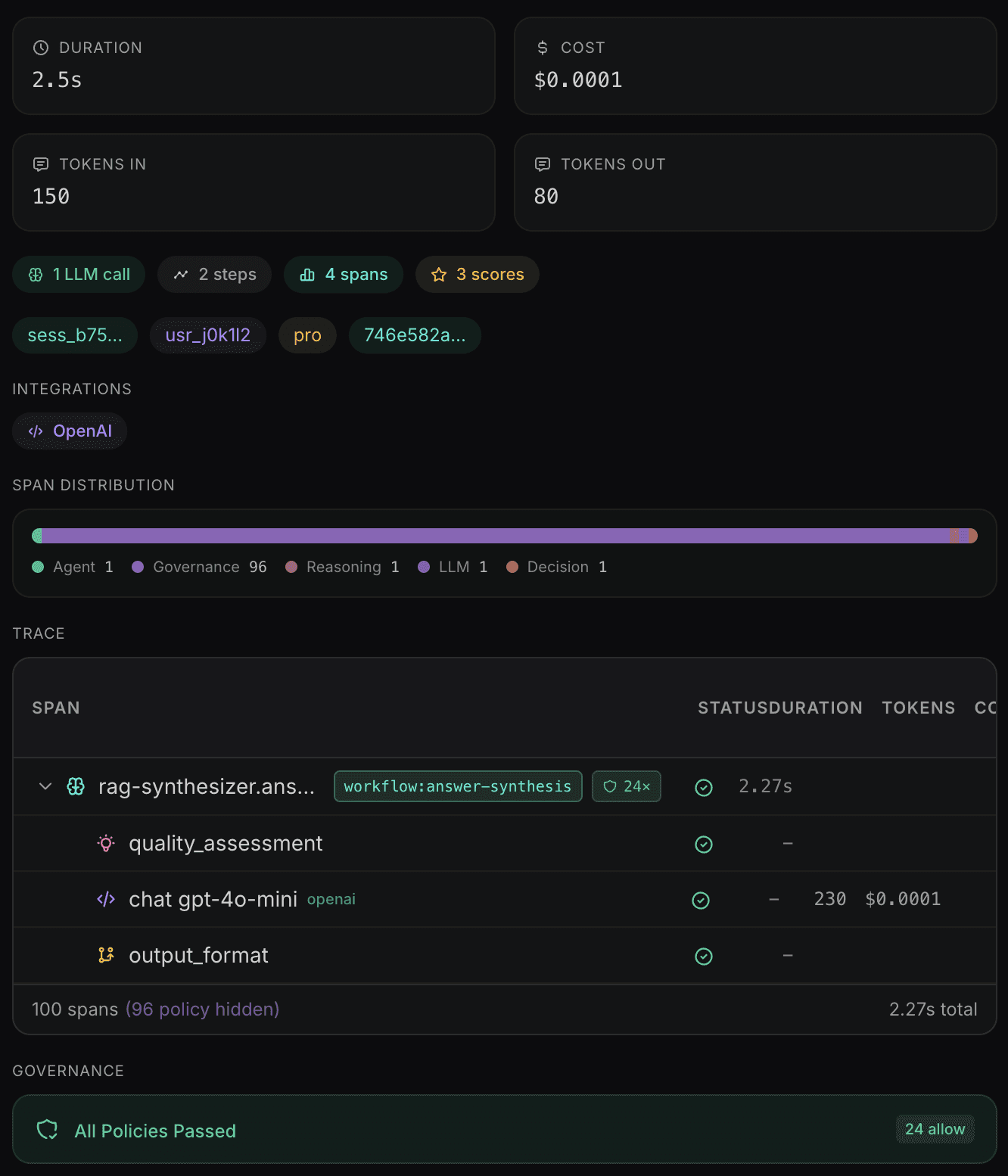Screen dimensions: 1008x1176
Task: Click the Governance legend dot
Action: point(138,567)
